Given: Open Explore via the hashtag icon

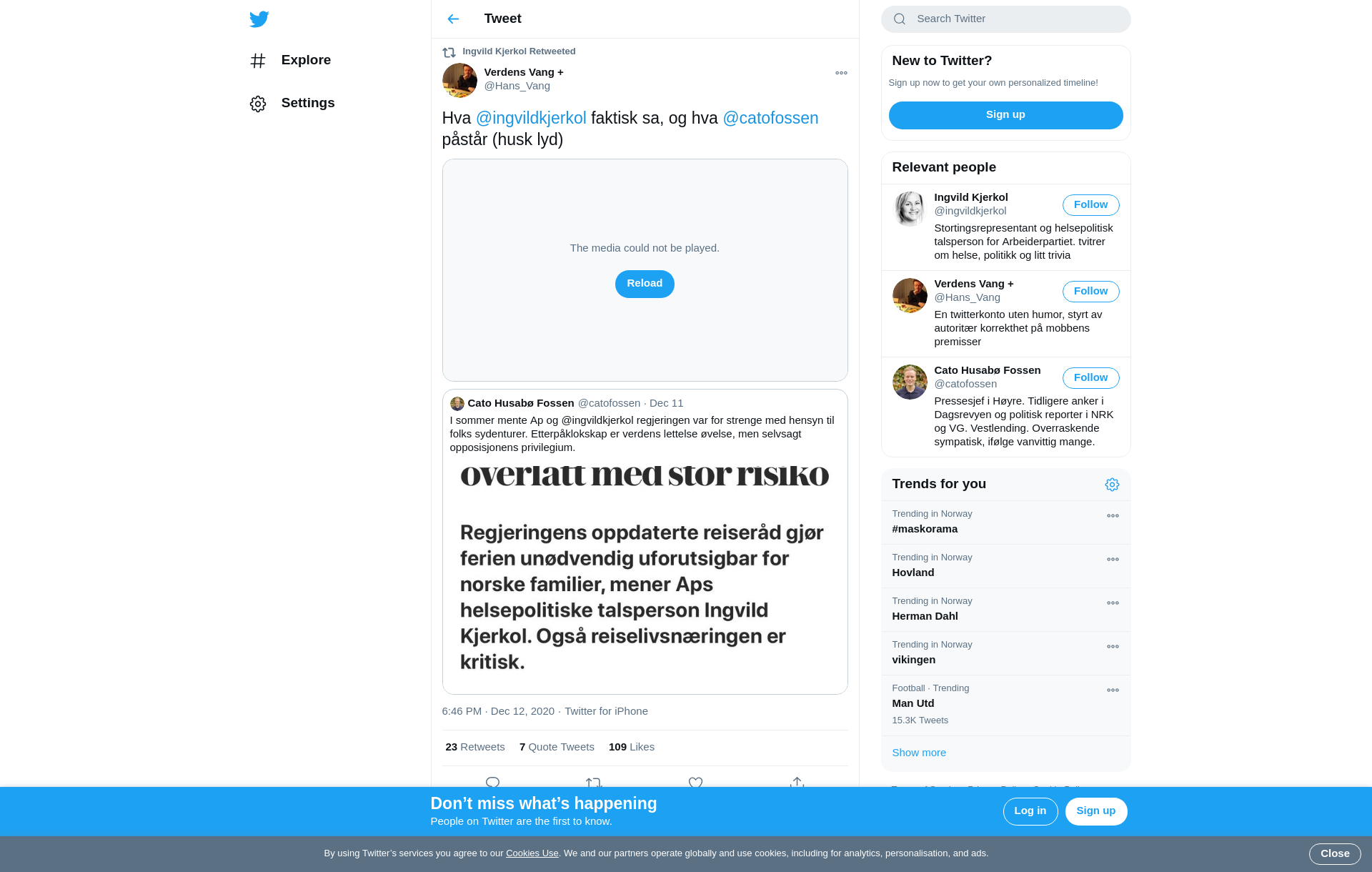Looking at the screenshot, I should tap(258, 61).
